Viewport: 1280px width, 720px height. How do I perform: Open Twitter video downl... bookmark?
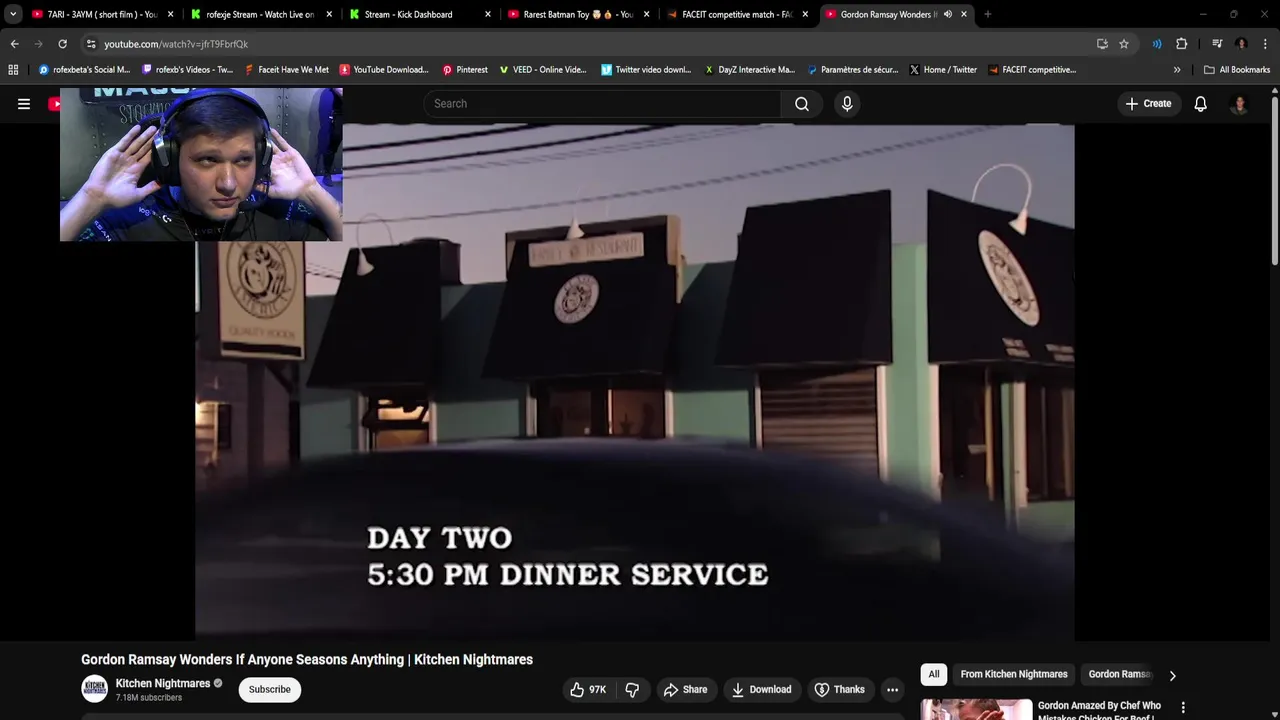[646, 70]
